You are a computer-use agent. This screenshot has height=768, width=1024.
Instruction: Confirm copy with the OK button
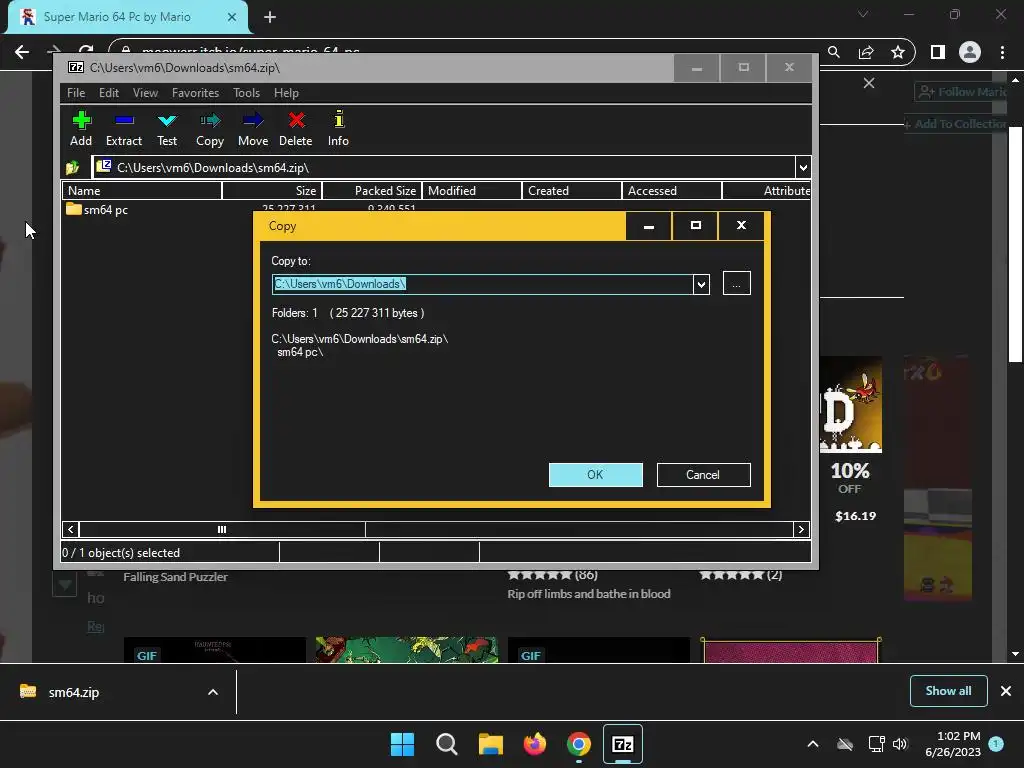tap(596, 475)
